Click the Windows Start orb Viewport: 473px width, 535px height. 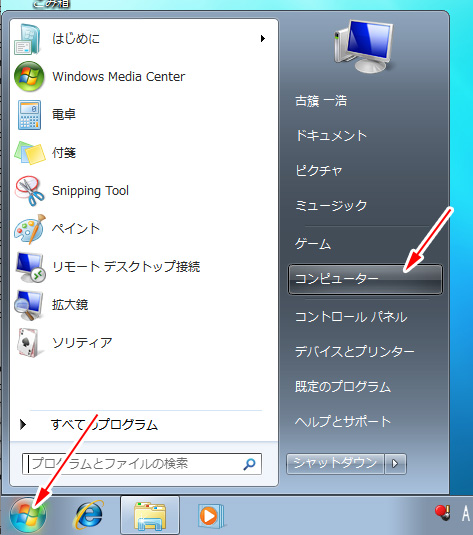click(27, 515)
